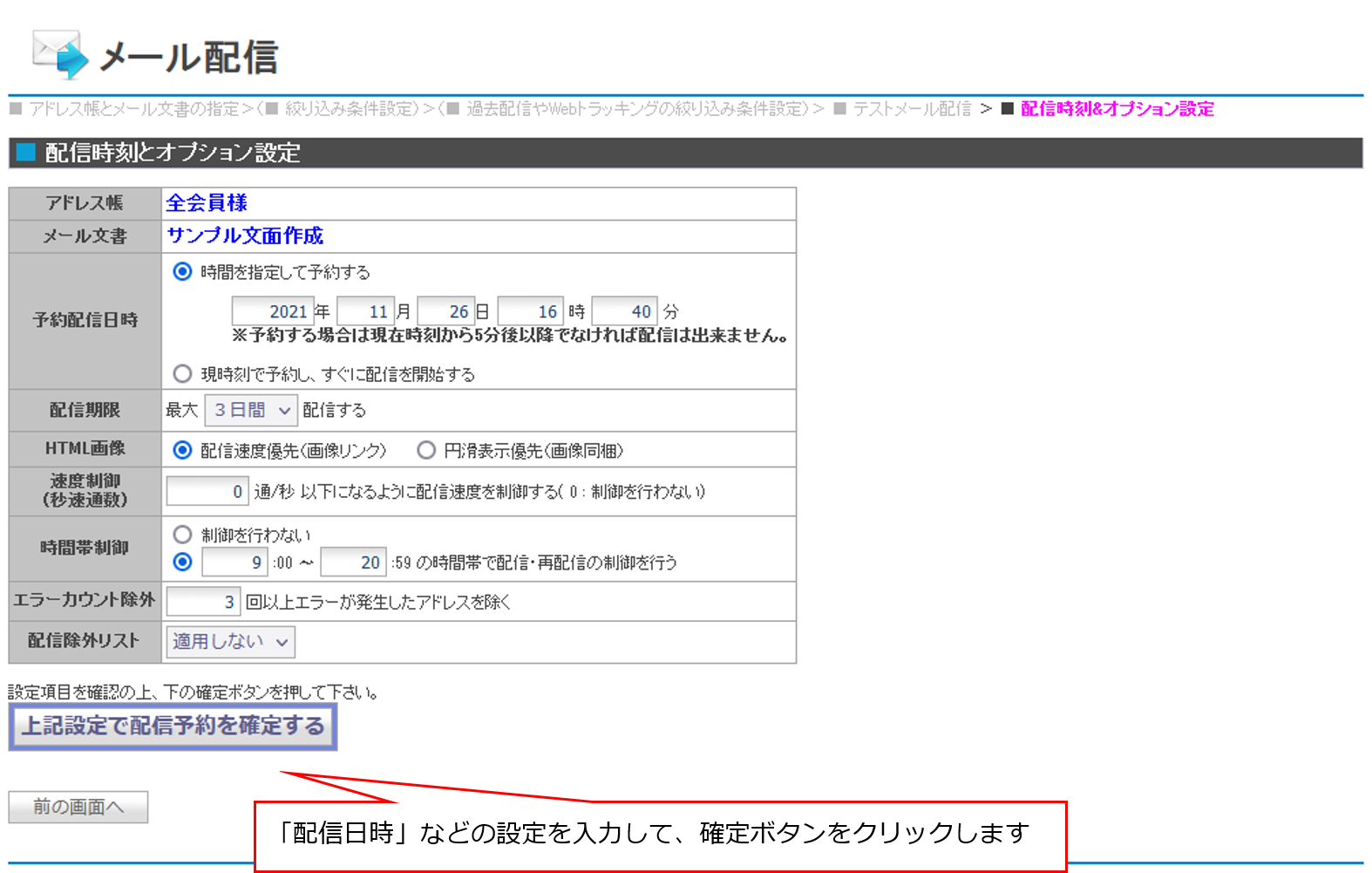Click the year field showing 2021
The image size is (1372, 873).
[272, 311]
